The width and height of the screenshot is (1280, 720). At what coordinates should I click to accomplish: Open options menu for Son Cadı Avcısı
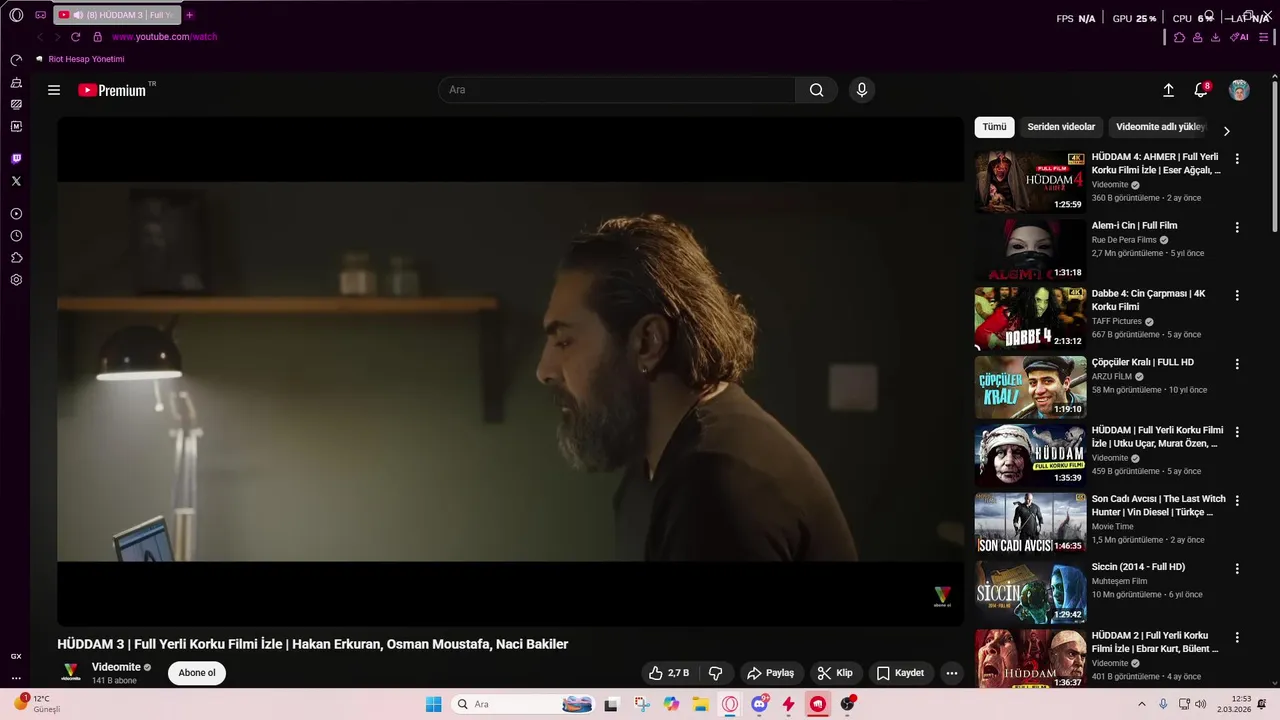coord(1237,500)
